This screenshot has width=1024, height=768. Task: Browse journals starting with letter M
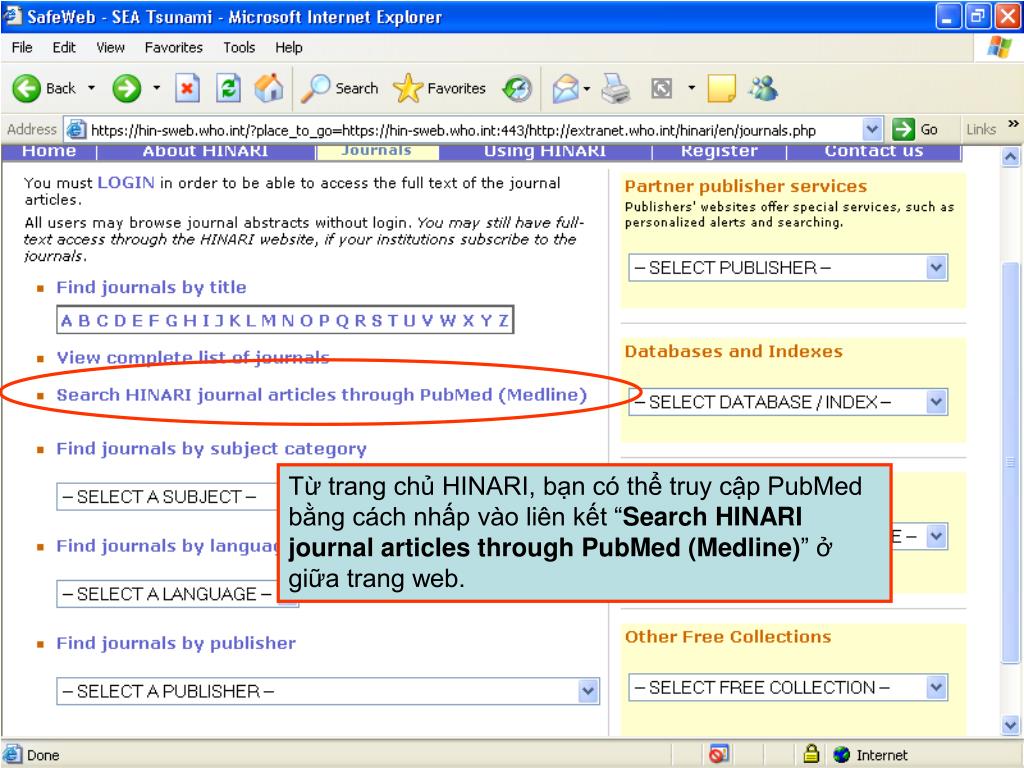(268, 321)
